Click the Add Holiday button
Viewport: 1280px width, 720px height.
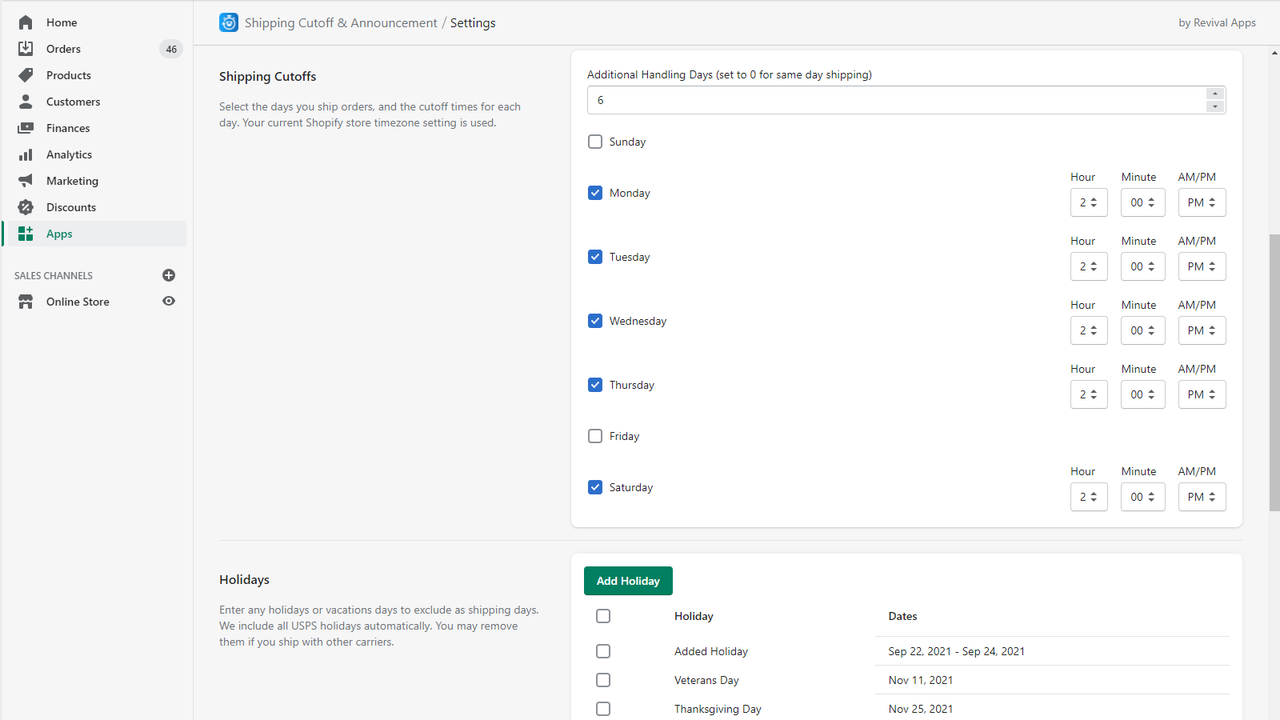(628, 581)
